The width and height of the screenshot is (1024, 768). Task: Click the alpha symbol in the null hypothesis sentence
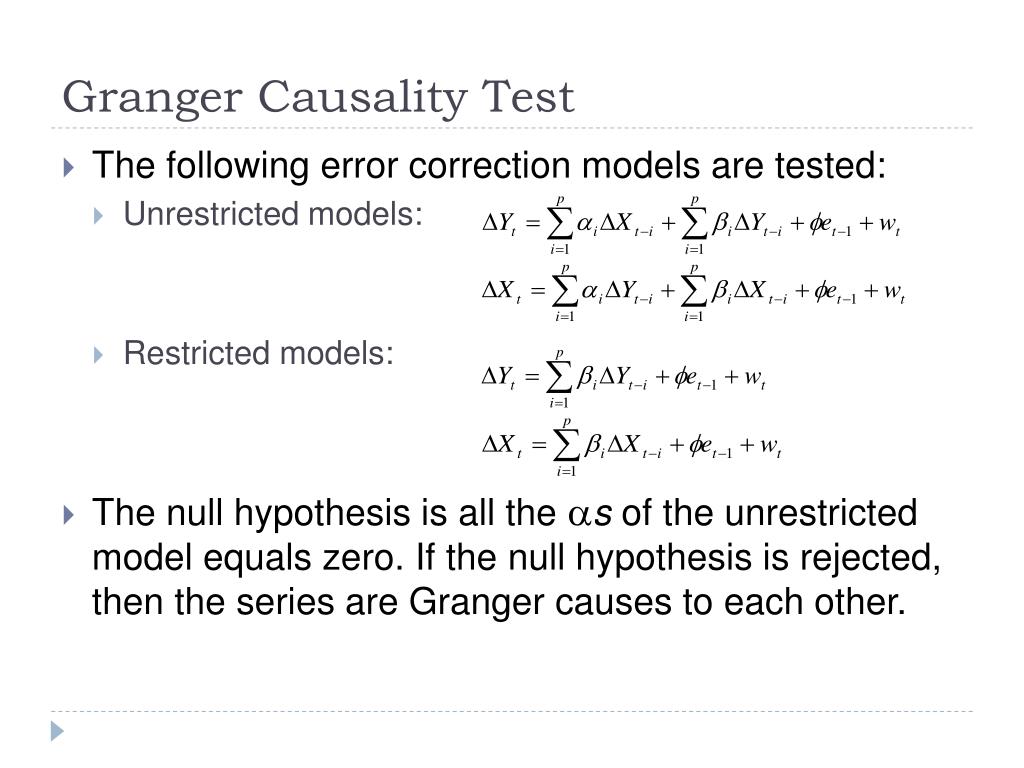(579, 515)
